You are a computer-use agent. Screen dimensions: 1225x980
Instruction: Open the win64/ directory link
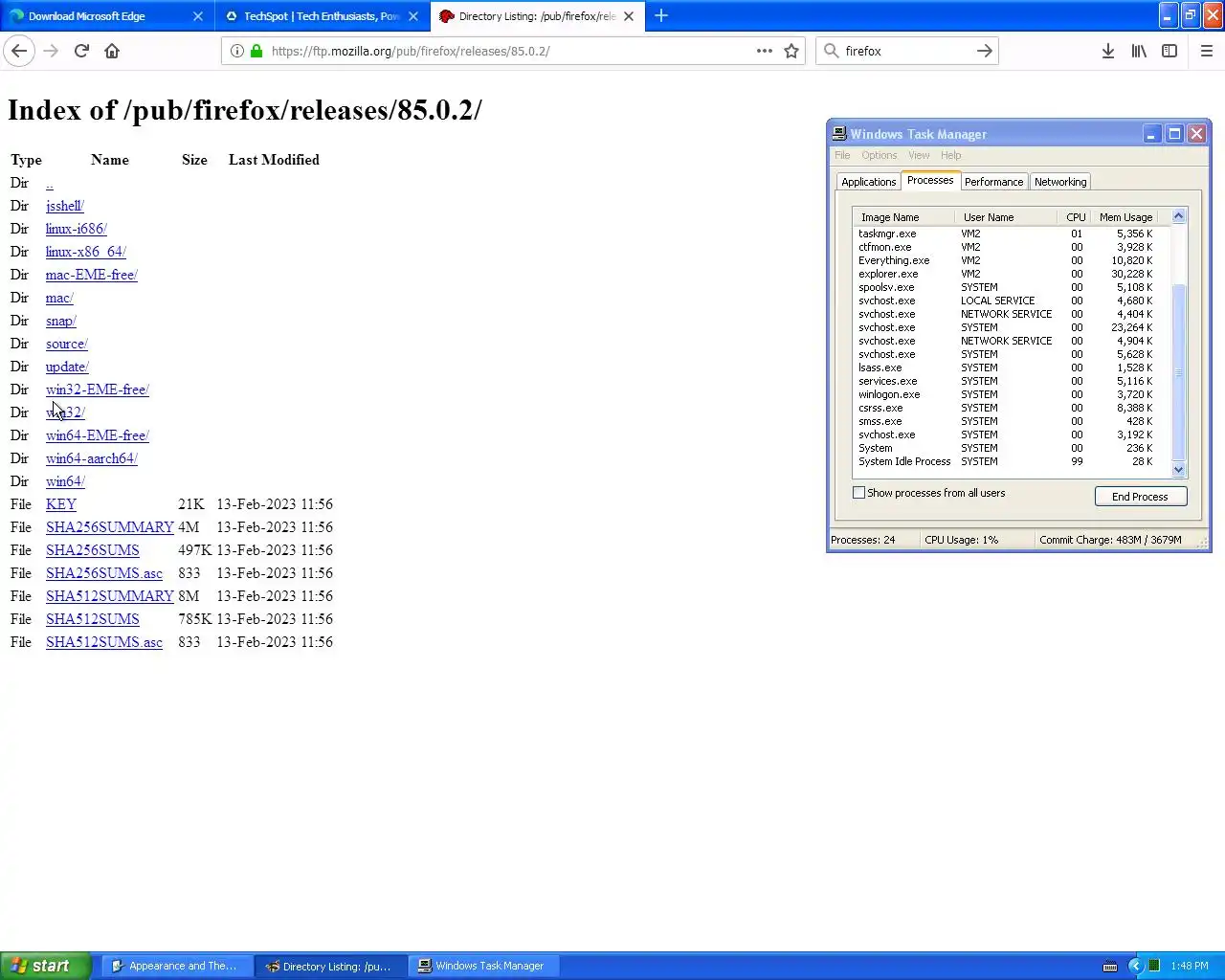click(x=65, y=481)
